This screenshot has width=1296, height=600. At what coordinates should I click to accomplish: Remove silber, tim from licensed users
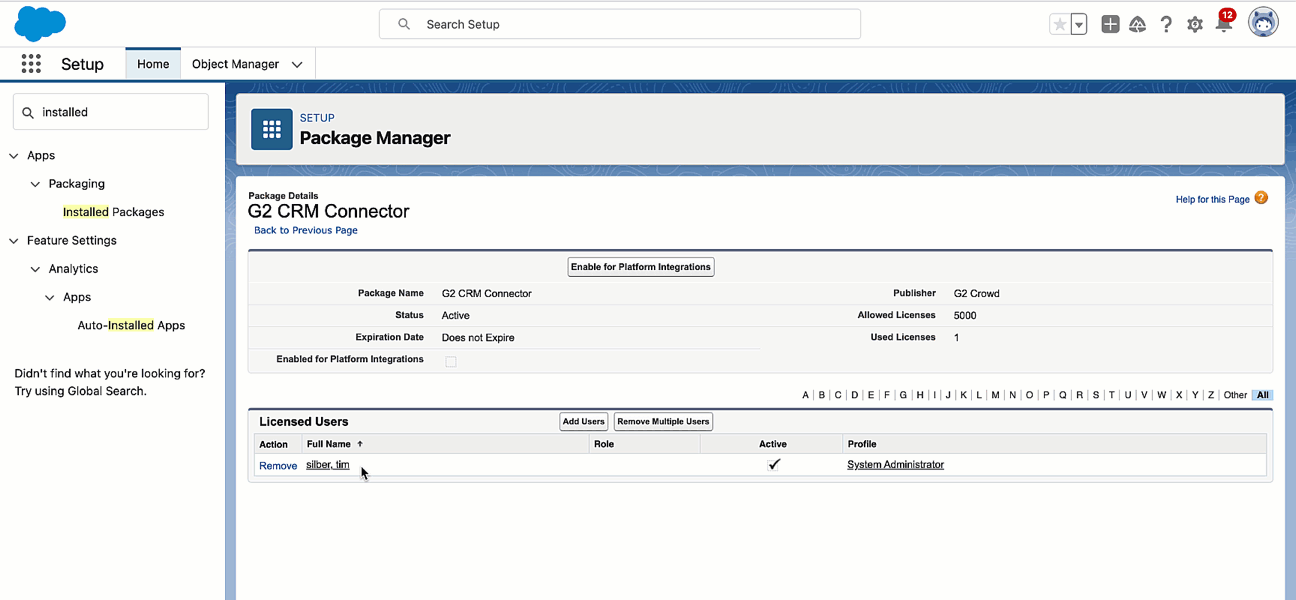click(x=278, y=466)
